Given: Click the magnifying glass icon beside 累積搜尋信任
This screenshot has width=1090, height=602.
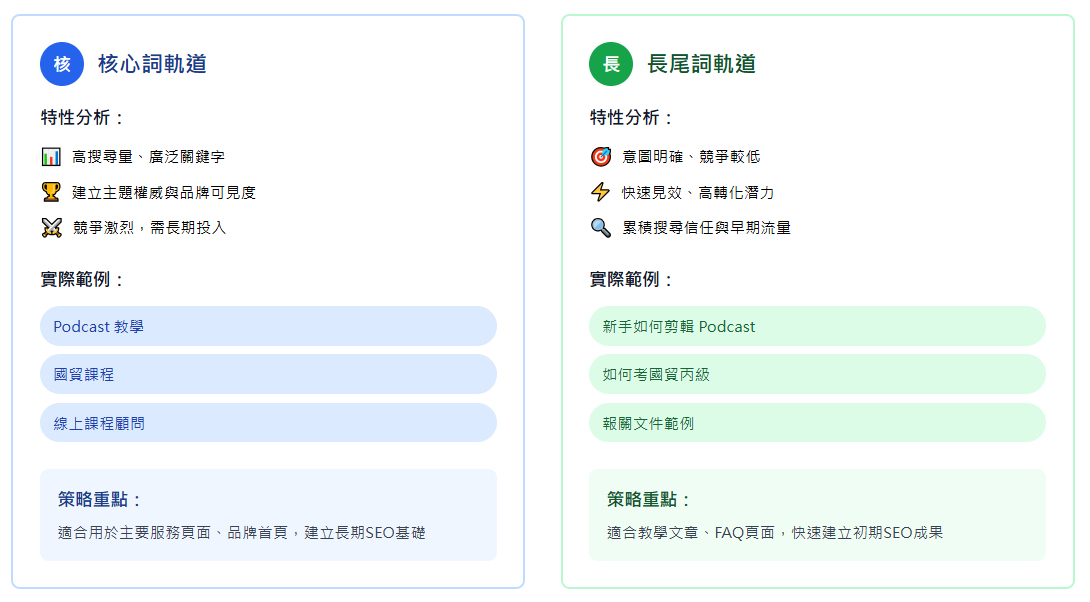Looking at the screenshot, I should point(600,228).
